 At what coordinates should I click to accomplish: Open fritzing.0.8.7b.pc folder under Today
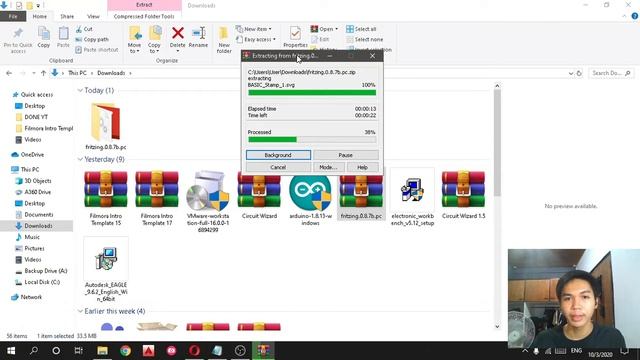pyautogui.click(x=106, y=126)
